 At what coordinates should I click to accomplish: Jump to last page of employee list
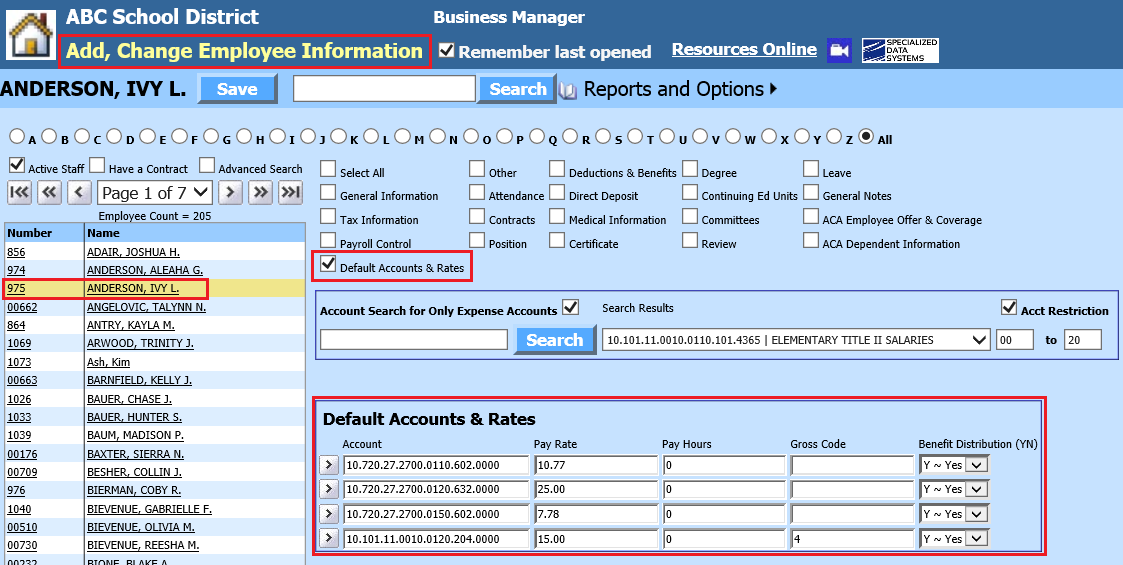(x=290, y=192)
